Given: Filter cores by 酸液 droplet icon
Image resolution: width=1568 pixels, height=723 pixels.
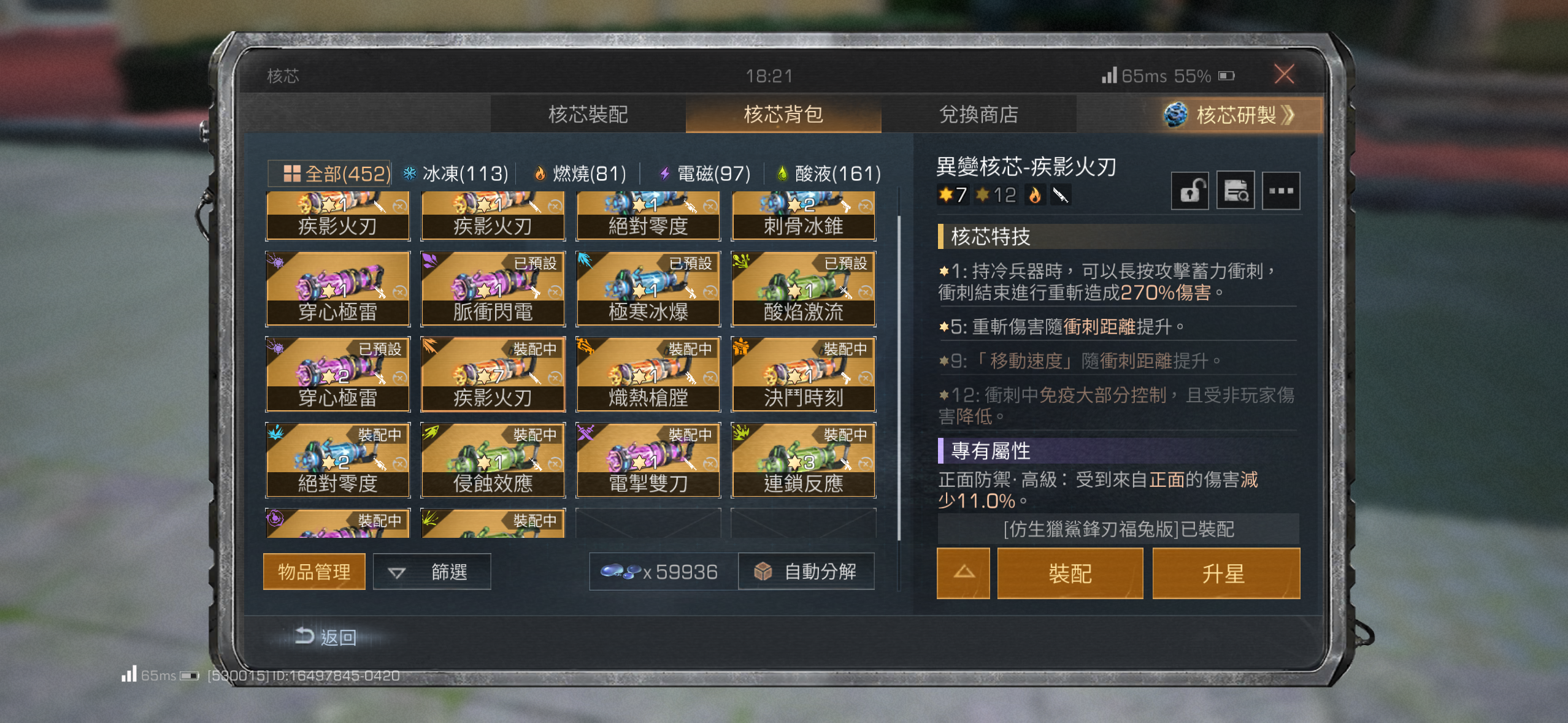Looking at the screenshot, I should (x=782, y=174).
